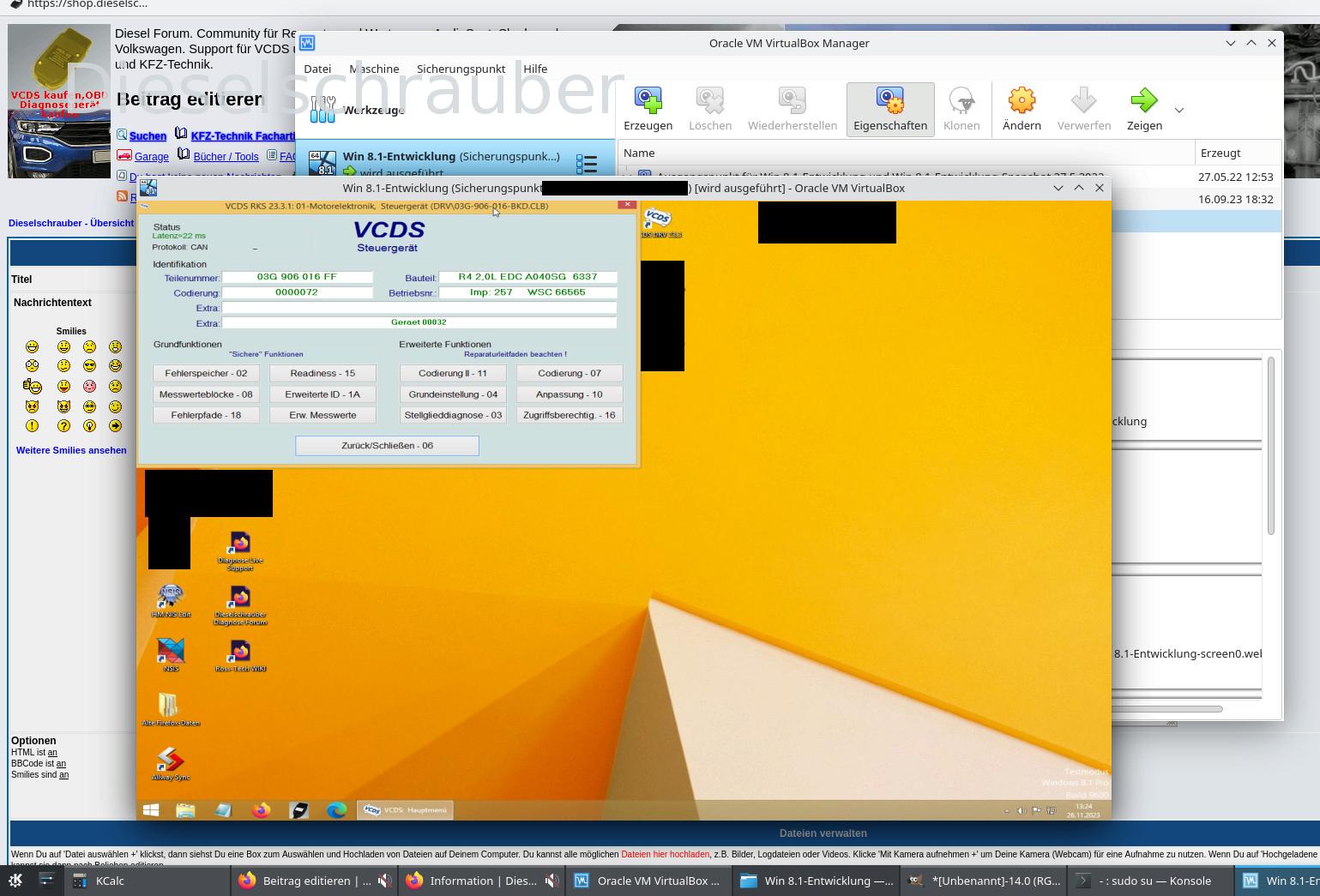Click 'Dateien hier hochladen' red link
The width and height of the screenshot is (1320, 896).
click(x=665, y=855)
